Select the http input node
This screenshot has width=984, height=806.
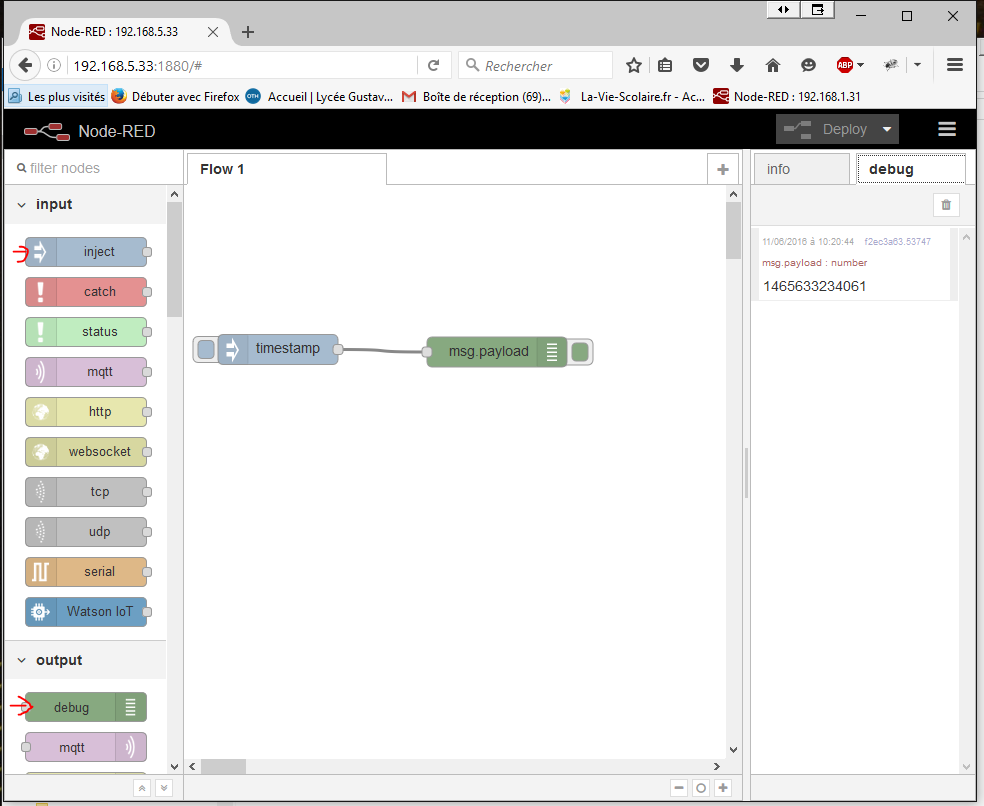(x=86, y=412)
